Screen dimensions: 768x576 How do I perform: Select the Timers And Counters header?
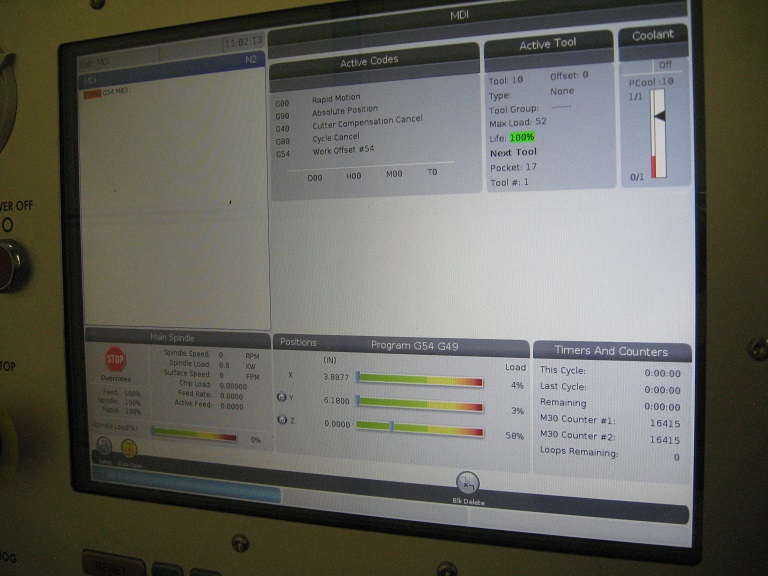pos(612,351)
